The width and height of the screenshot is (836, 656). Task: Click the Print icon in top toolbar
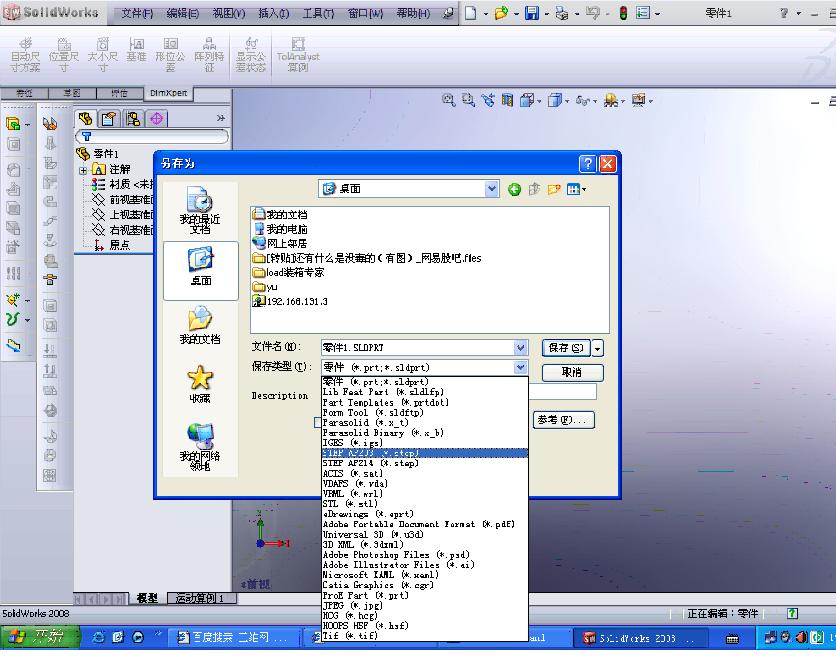coord(561,13)
